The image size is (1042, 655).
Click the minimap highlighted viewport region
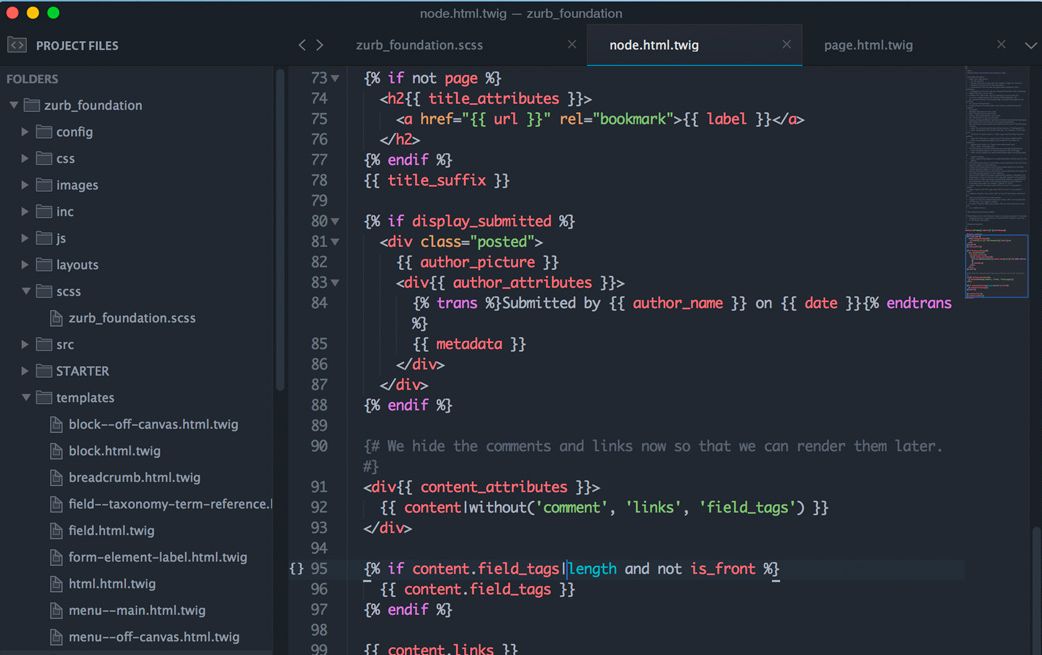(996, 266)
